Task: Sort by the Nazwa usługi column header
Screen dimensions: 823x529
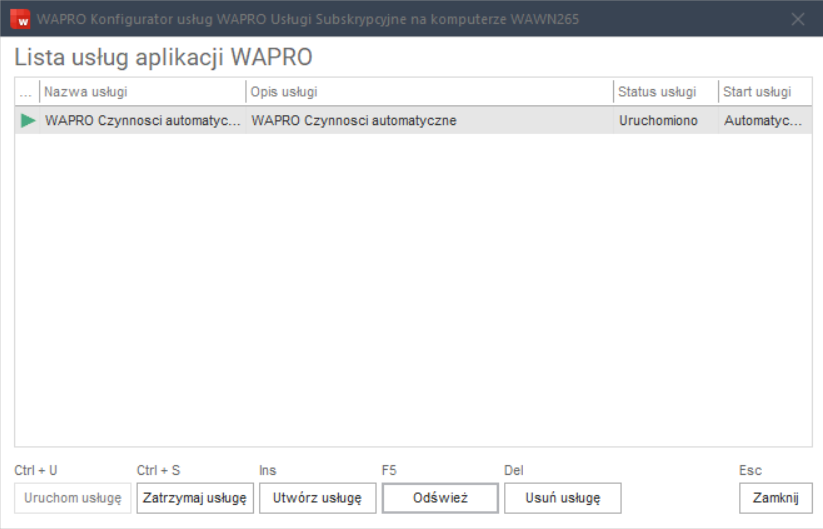Action: [x=142, y=92]
